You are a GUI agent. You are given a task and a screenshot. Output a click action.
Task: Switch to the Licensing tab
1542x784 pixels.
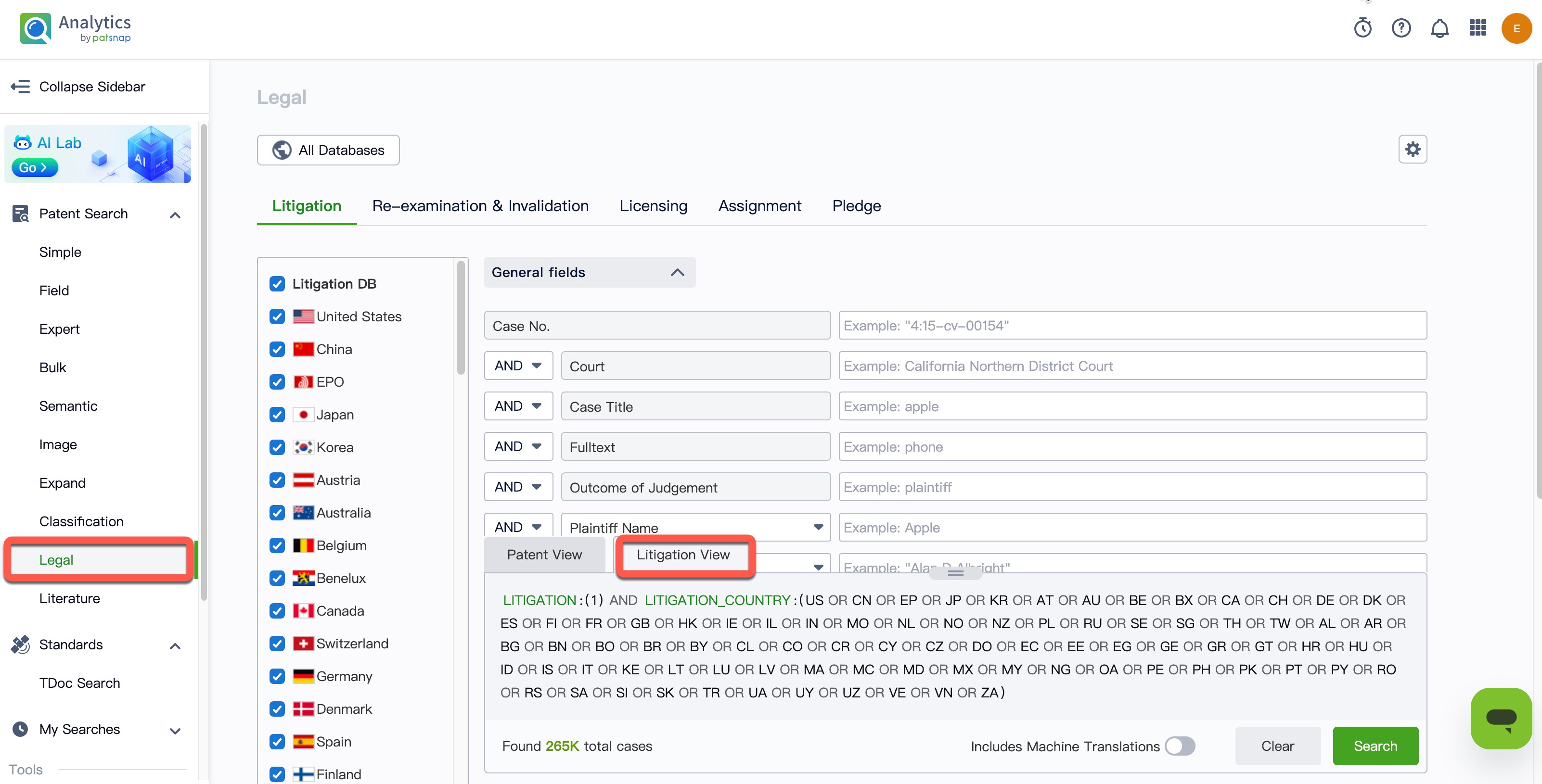click(x=653, y=206)
